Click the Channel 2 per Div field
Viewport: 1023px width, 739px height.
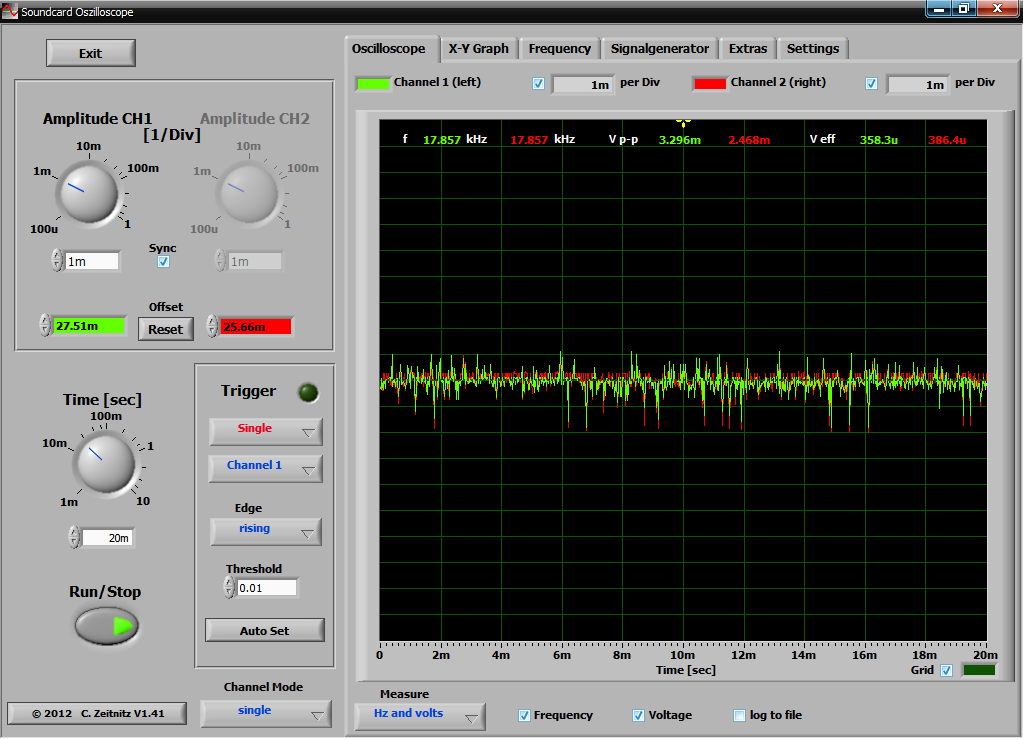(x=917, y=85)
